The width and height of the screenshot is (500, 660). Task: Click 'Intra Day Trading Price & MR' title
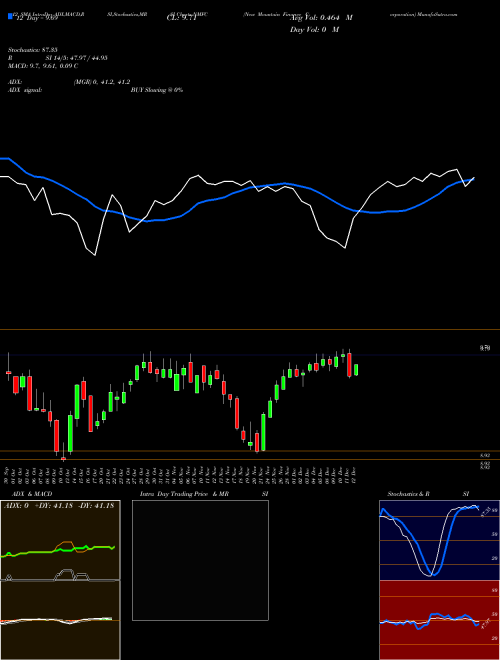coord(185,494)
